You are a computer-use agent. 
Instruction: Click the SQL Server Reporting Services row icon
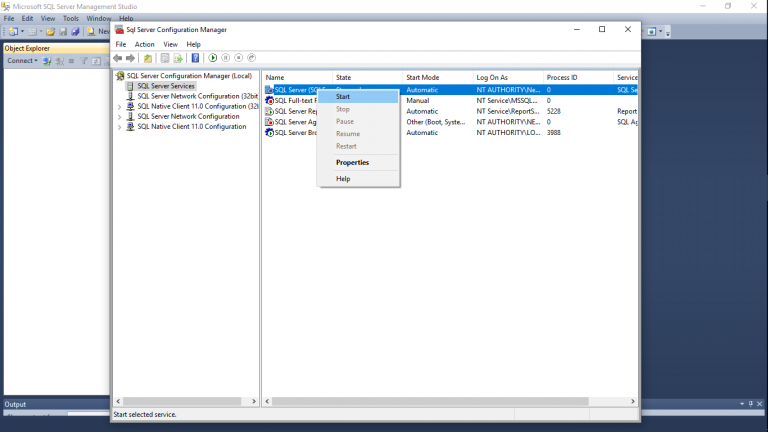pyautogui.click(x=269, y=111)
